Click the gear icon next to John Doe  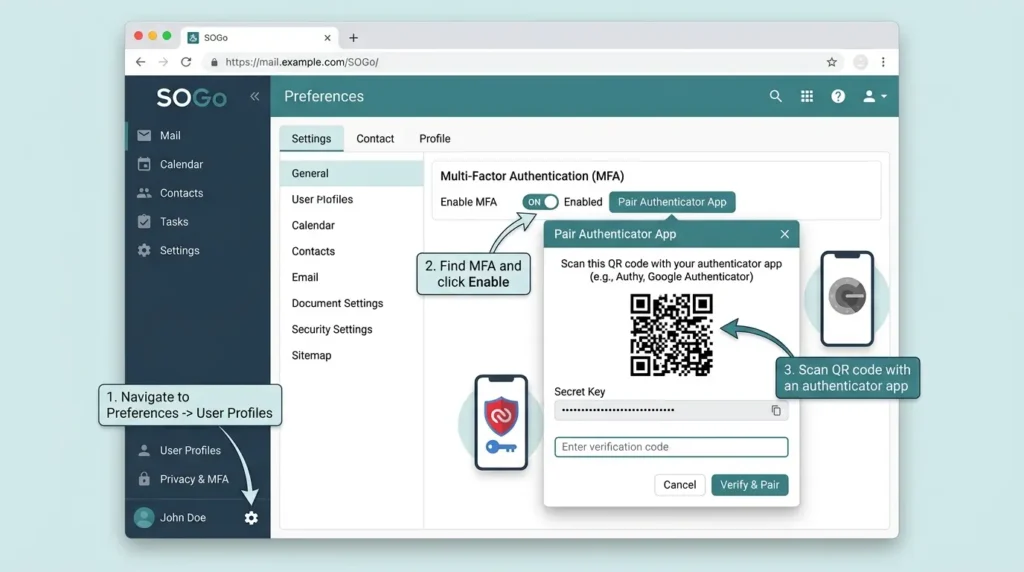(251, 518)
